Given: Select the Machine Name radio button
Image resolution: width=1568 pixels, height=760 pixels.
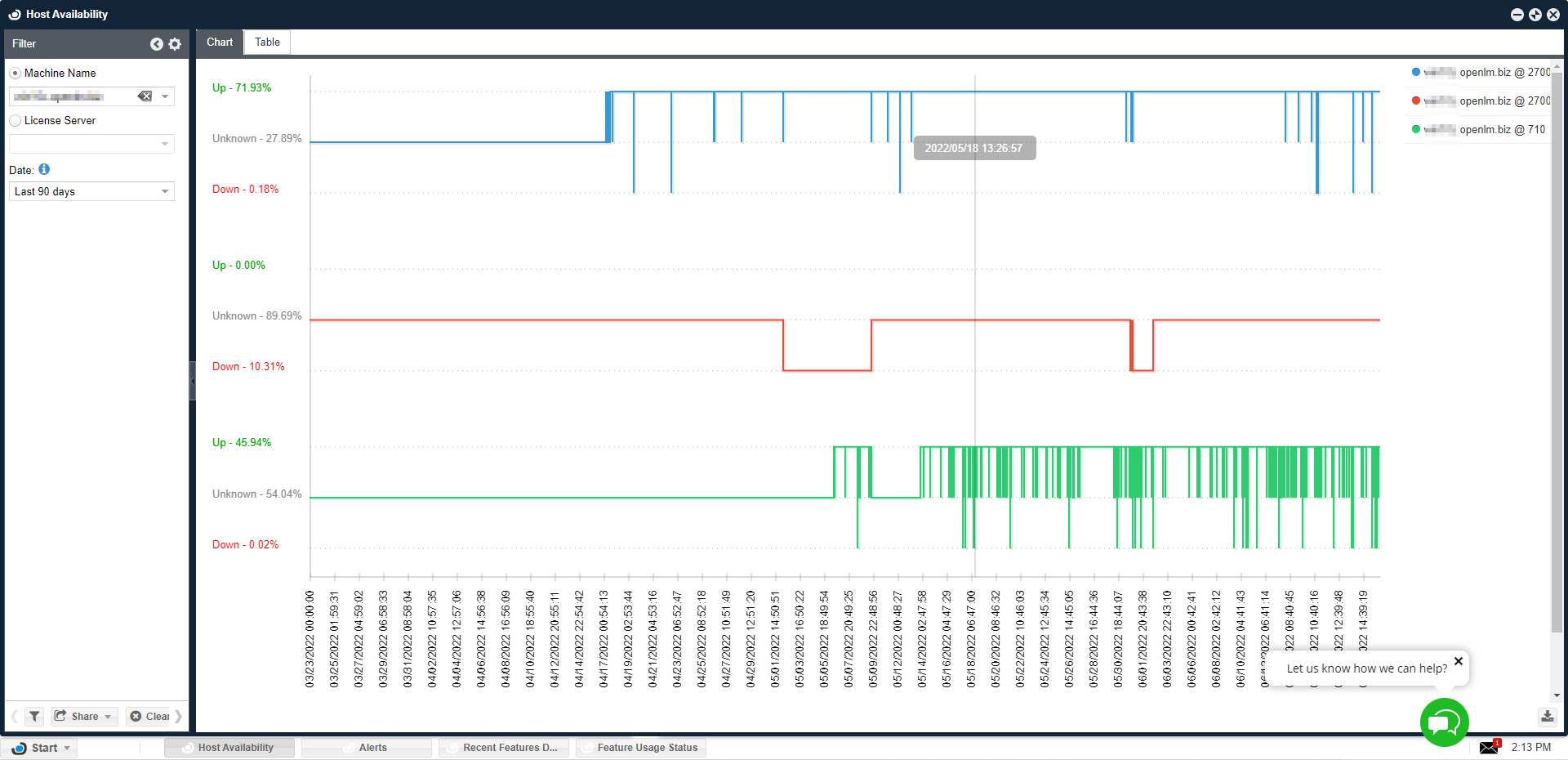Looking at the screenshot, I should click(16, 74).
